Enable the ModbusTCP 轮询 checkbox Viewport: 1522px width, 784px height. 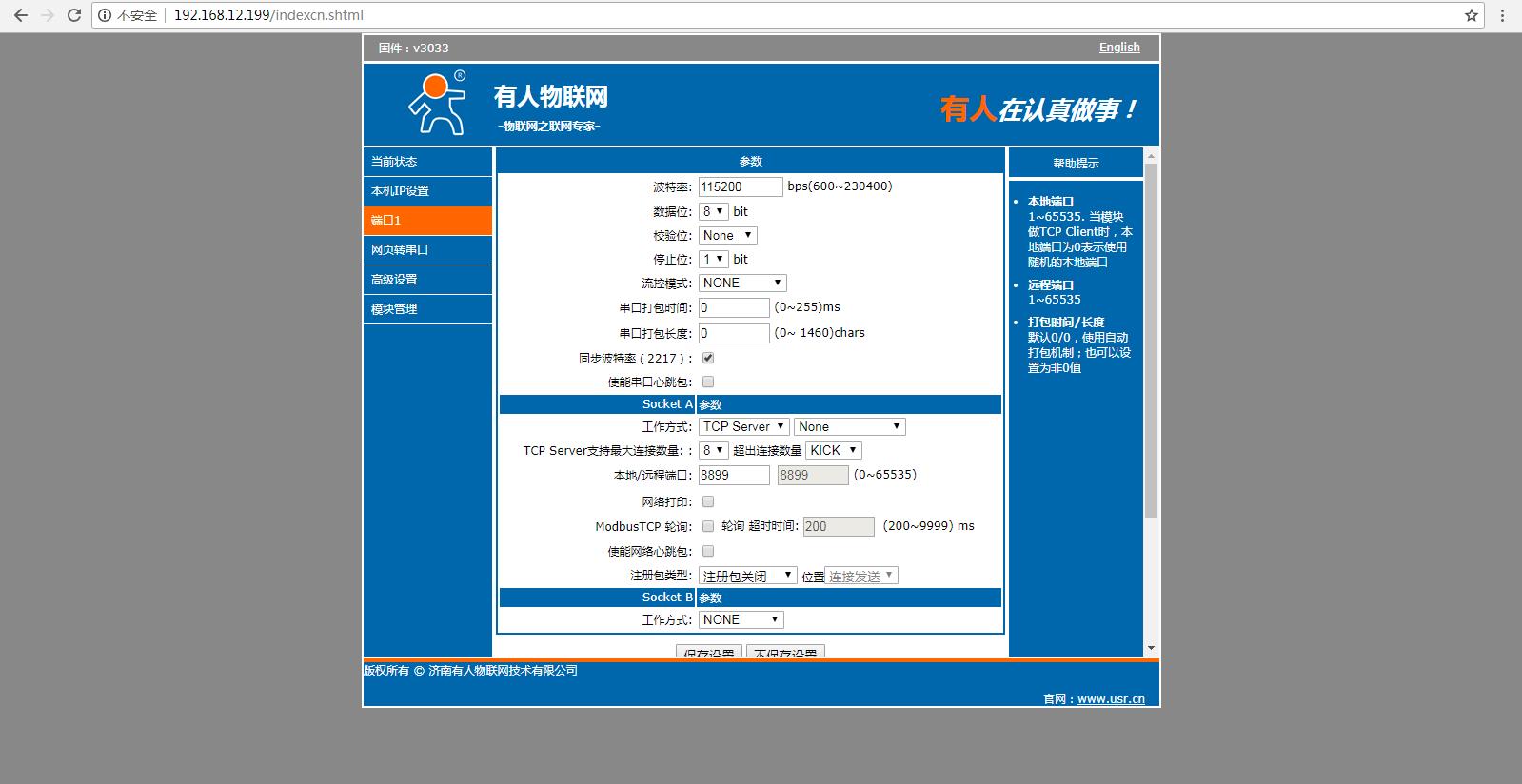pos(708,526)
